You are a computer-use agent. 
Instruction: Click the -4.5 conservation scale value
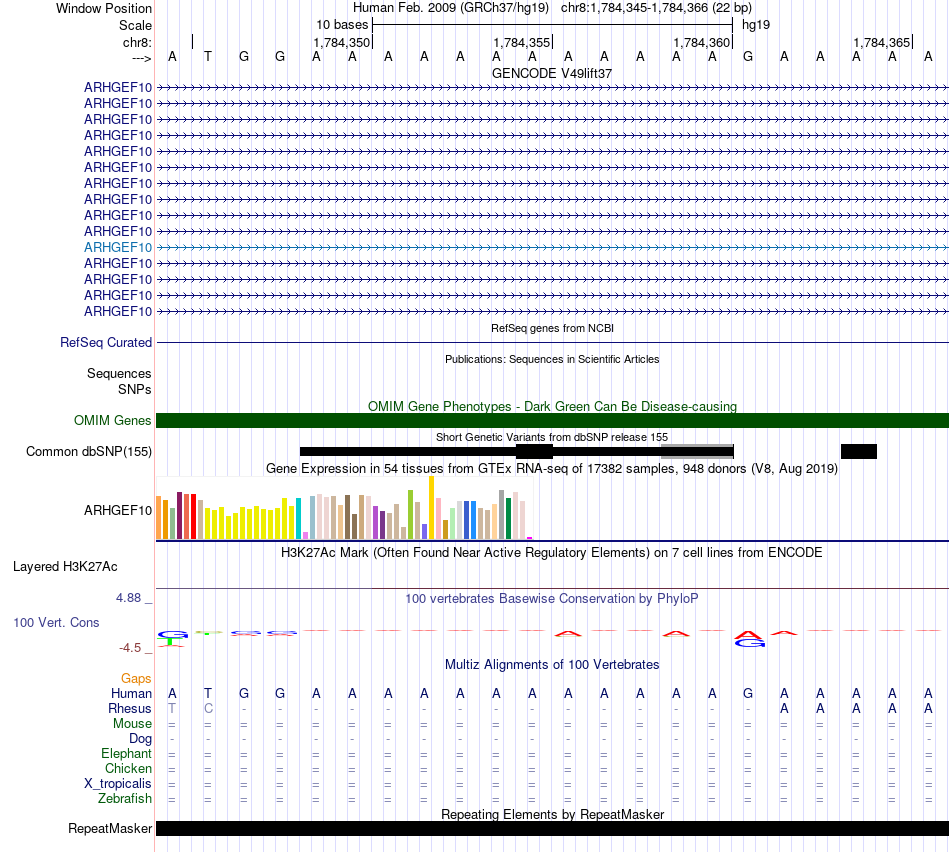click(130, 648)
